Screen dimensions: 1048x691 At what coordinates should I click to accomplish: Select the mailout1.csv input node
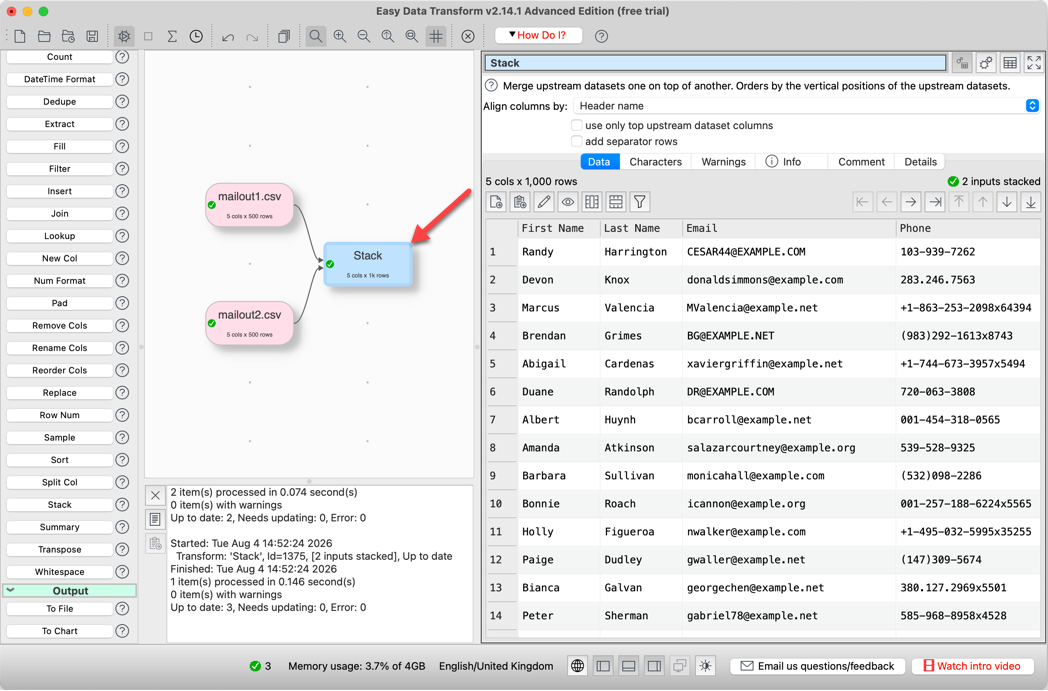[249, 204]
